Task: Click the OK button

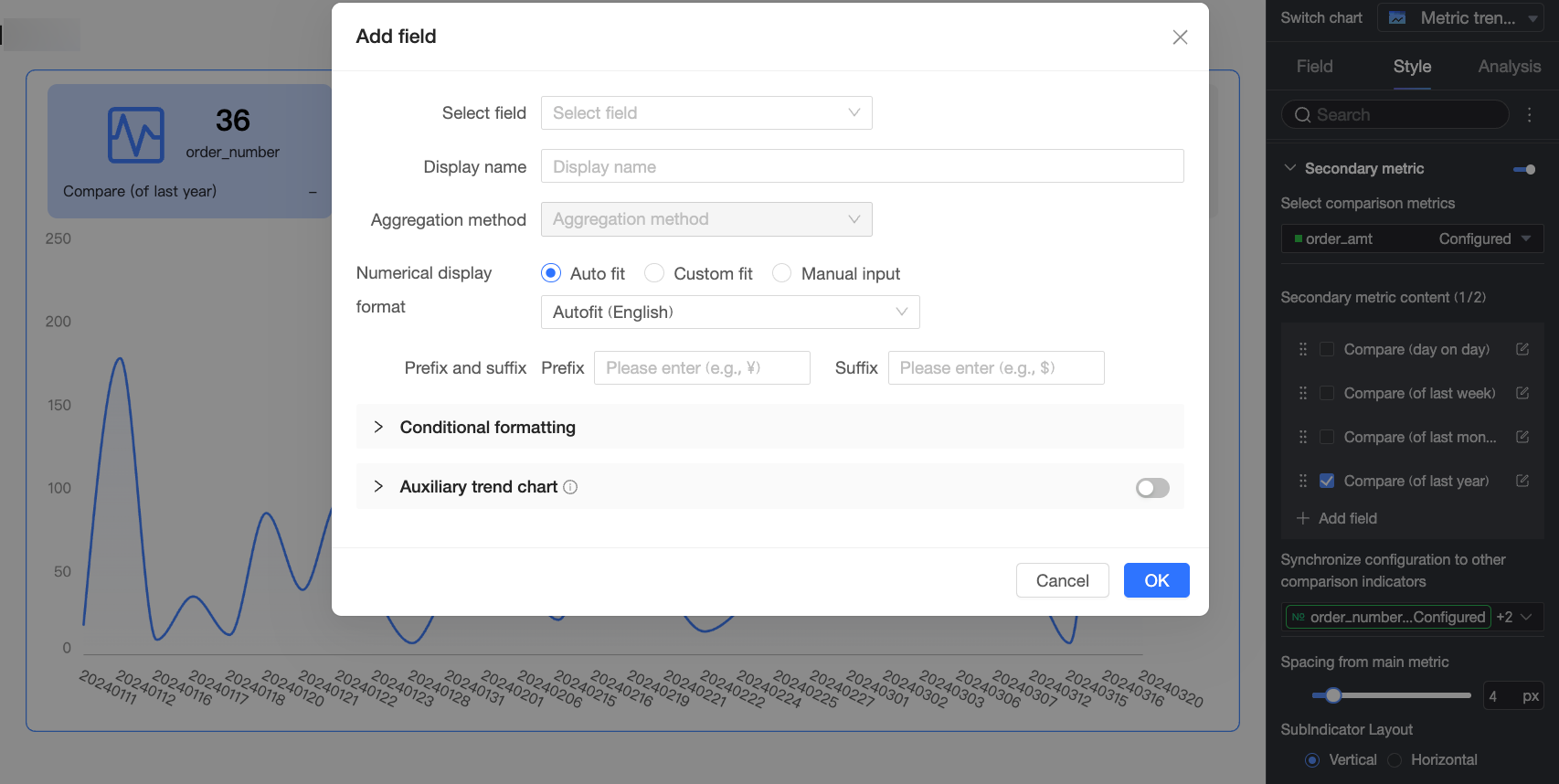Action: click(x=1156, y=580)
